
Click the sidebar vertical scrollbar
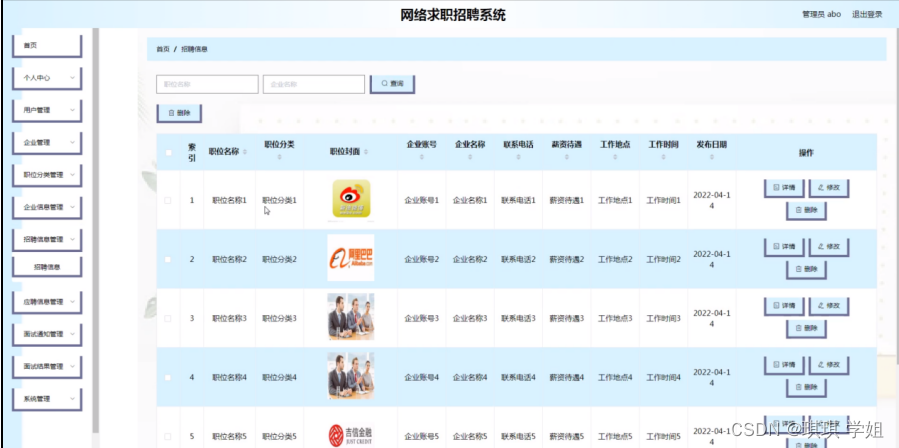click(x=95, y=229)
